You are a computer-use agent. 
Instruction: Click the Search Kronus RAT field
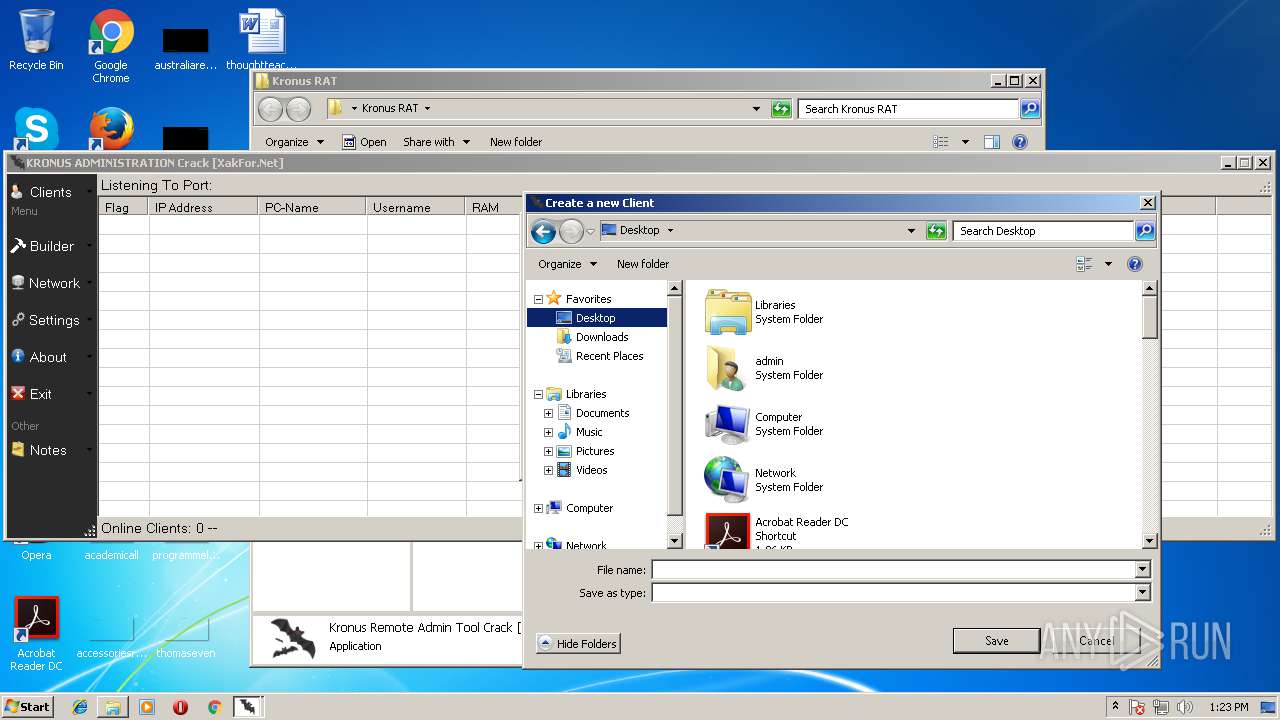pos(909,109)
